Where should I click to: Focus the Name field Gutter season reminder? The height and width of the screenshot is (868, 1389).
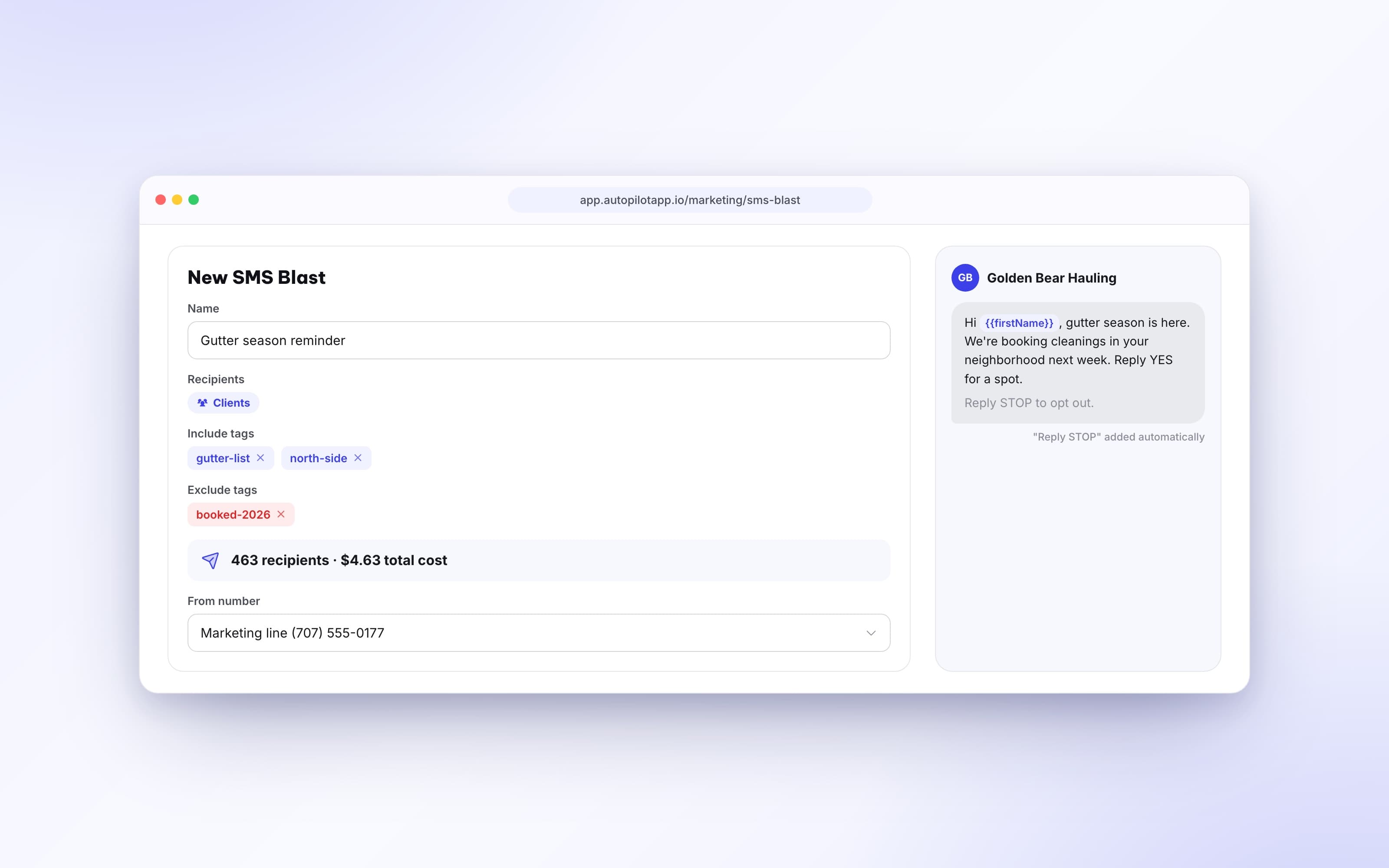538,340
